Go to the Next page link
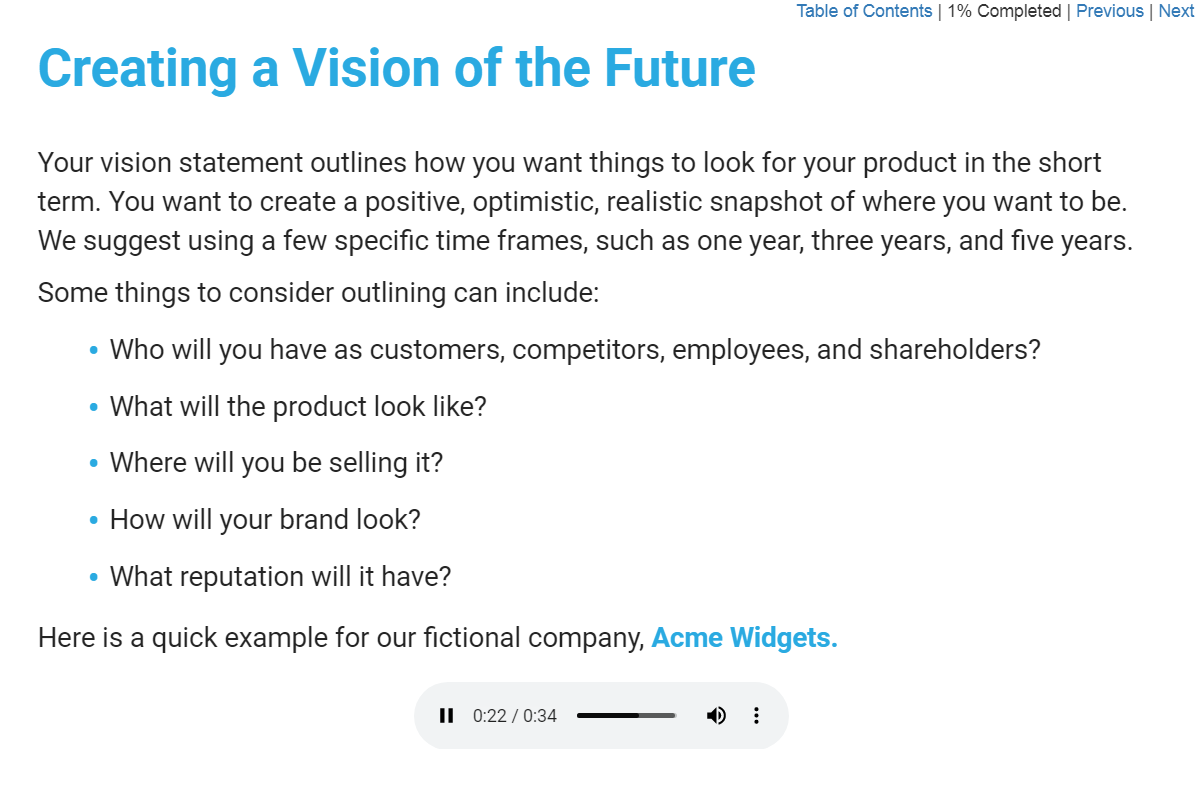This screenshot has width=1201, height=791. point(1176,11)
